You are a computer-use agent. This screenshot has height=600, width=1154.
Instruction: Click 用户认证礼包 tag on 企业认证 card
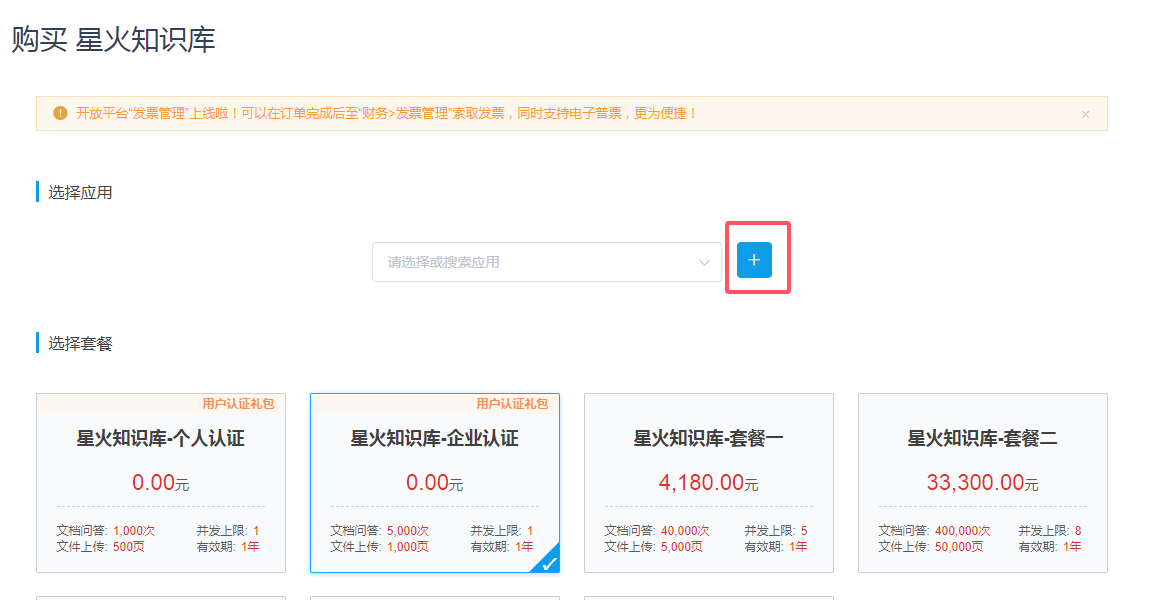pyautogui.click(x=512, y=403)
